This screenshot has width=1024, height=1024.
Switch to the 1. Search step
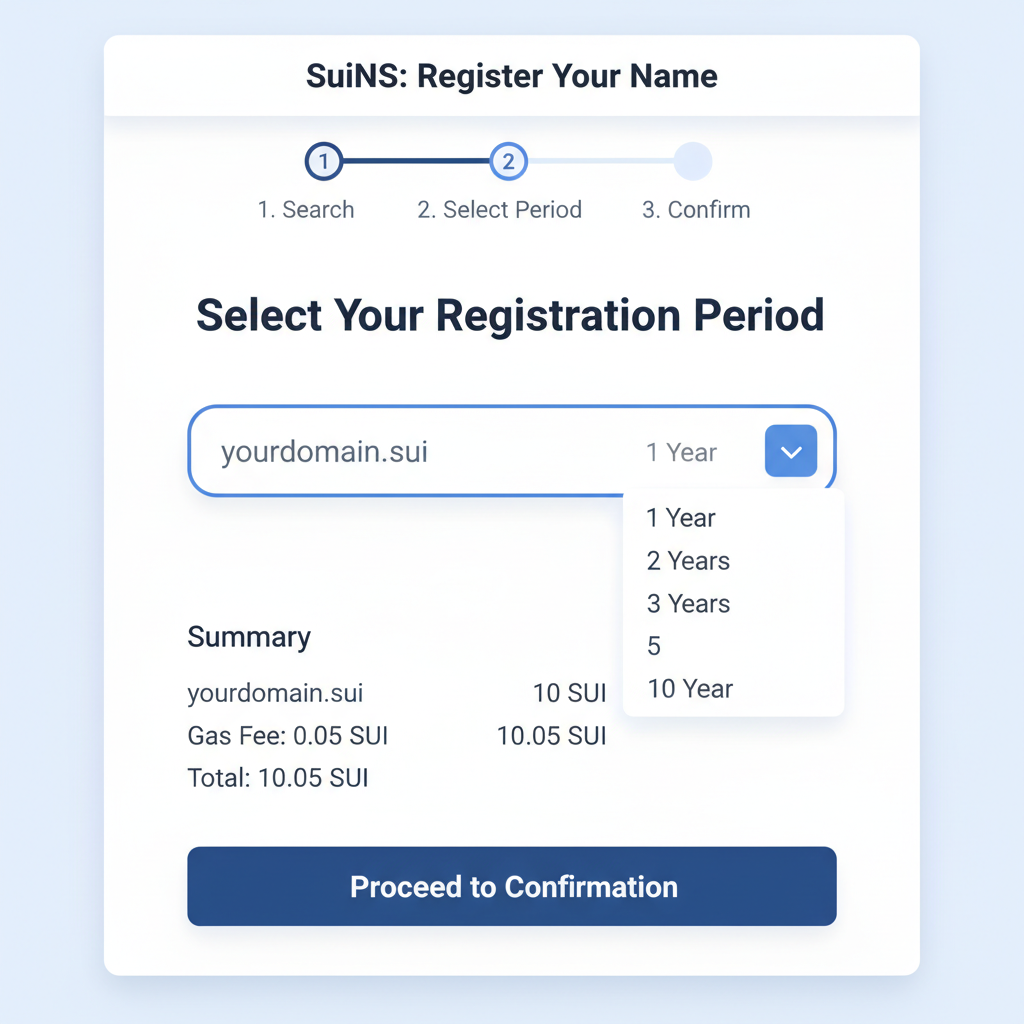pyautogui.click(x=306, y=210)
